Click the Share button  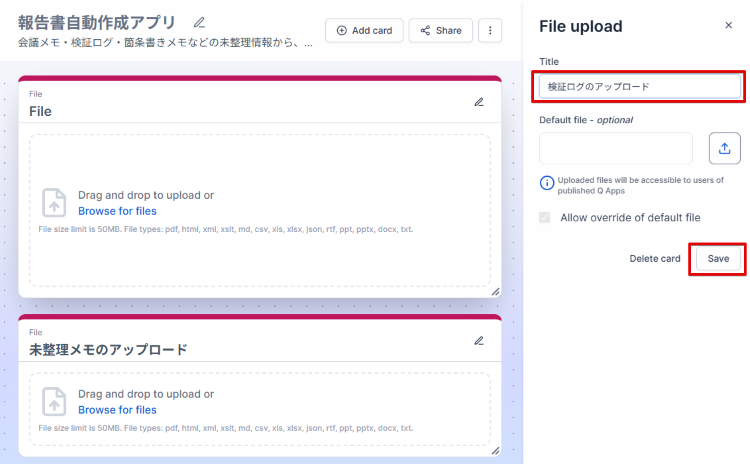pyautogui.click(x=440, y=31)
